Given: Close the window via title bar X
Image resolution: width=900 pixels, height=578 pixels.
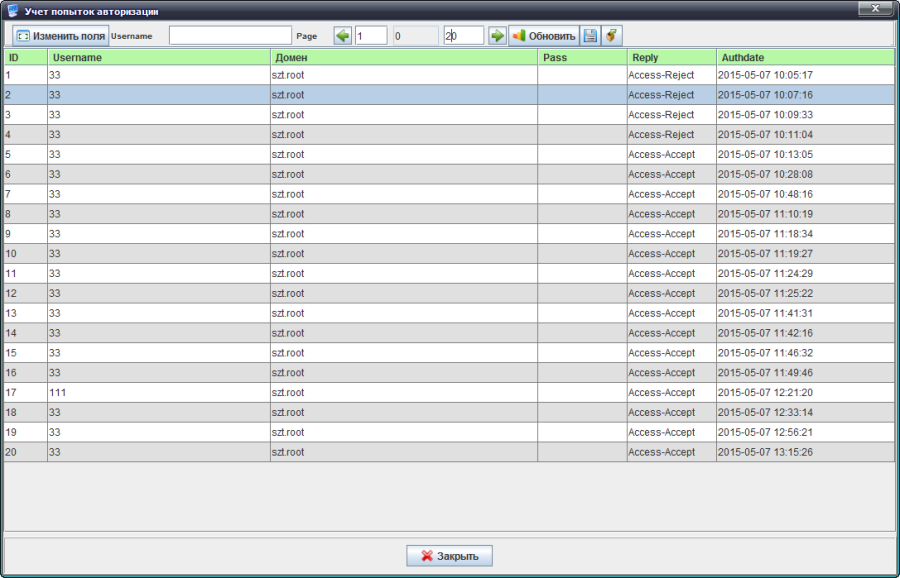Looking at the screenshot, I should click(875, 9).
